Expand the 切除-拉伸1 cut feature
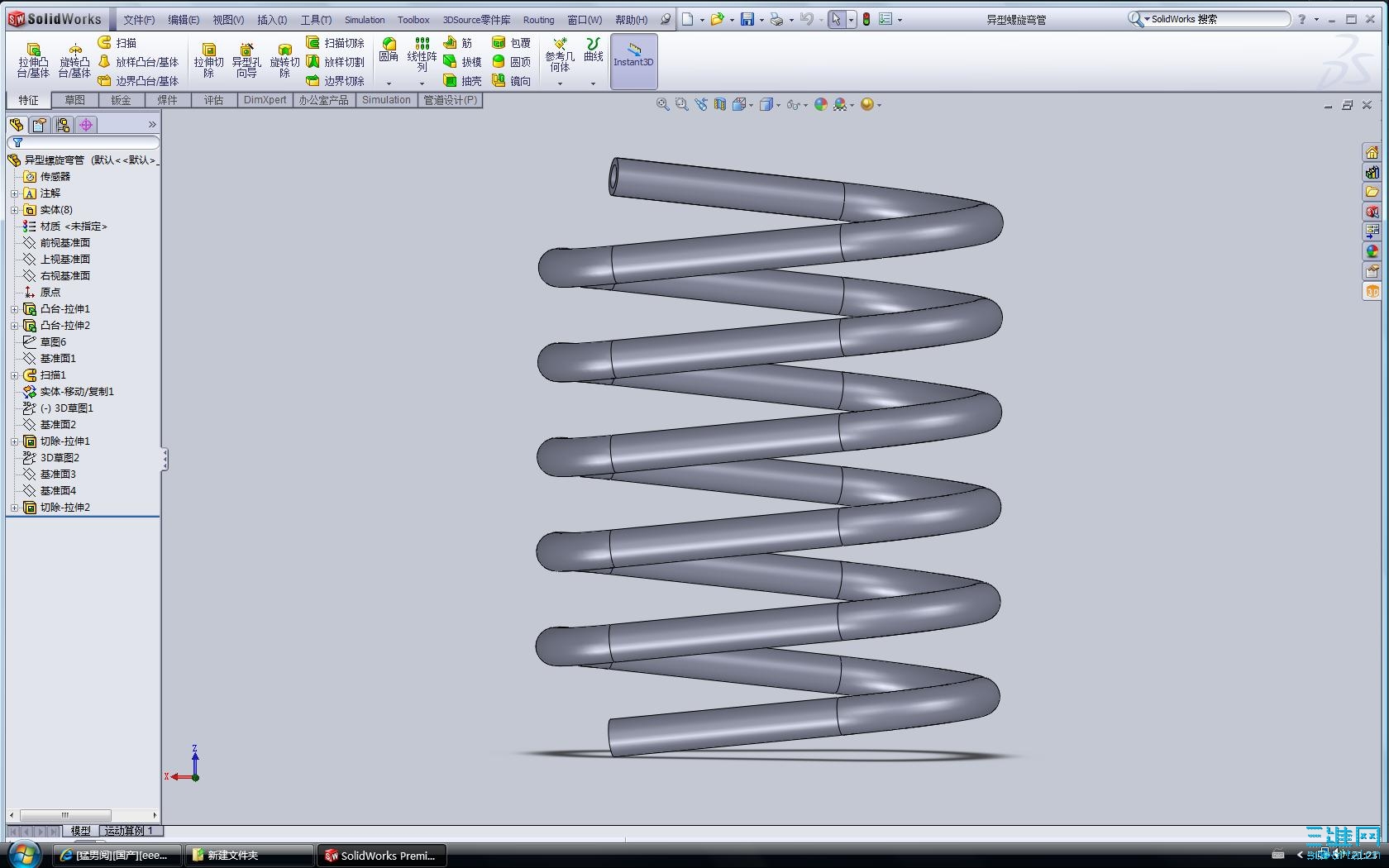Viewport: 1389px width, 868px height. (14, 441)
